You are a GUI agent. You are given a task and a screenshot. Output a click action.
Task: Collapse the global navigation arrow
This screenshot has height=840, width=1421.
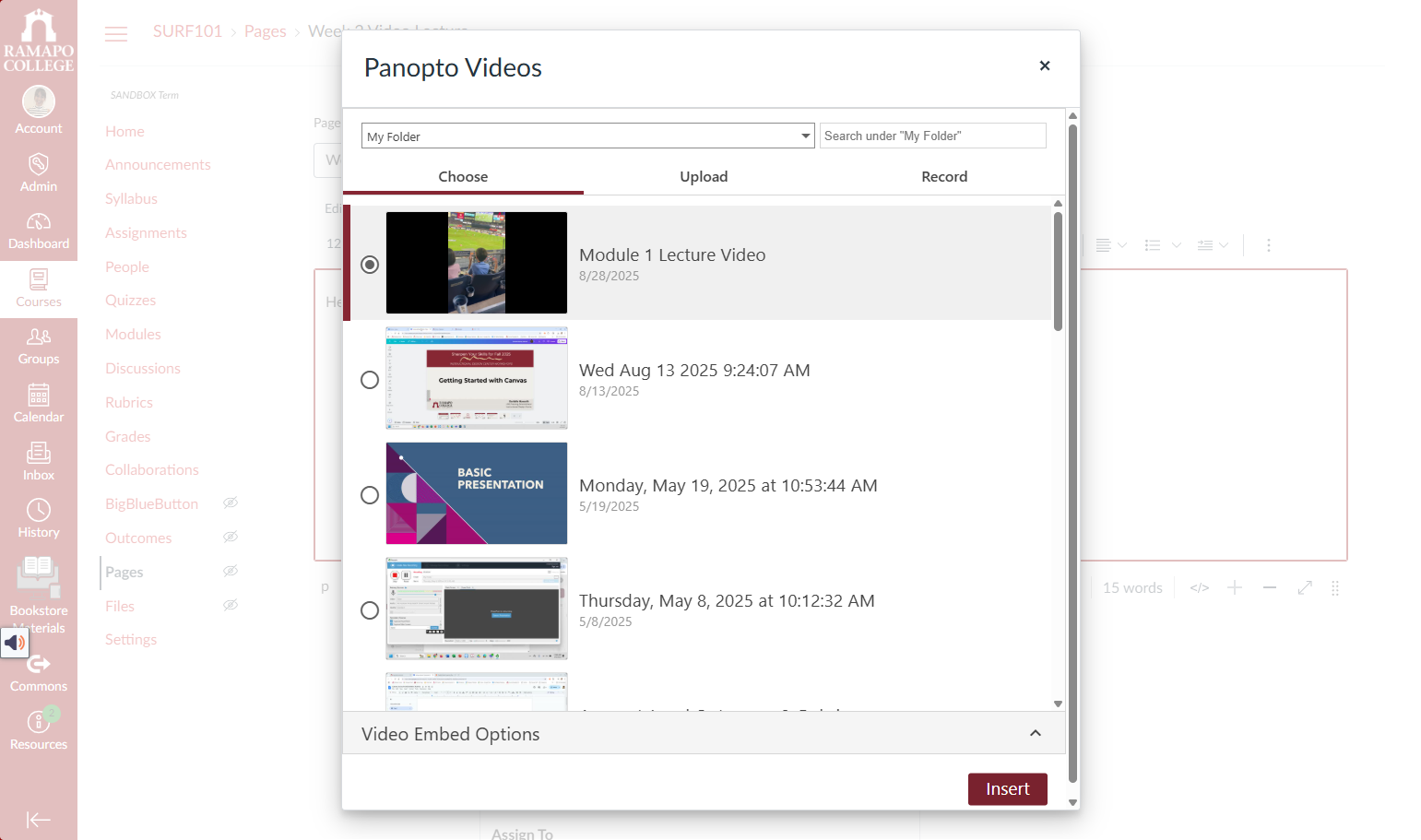[x=39, y=820]
